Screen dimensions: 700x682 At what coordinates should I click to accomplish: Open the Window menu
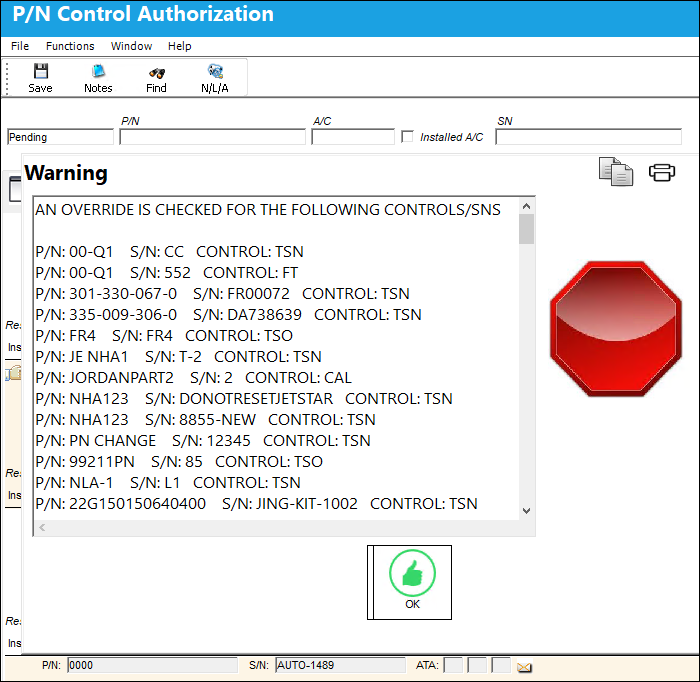(131, 46)
